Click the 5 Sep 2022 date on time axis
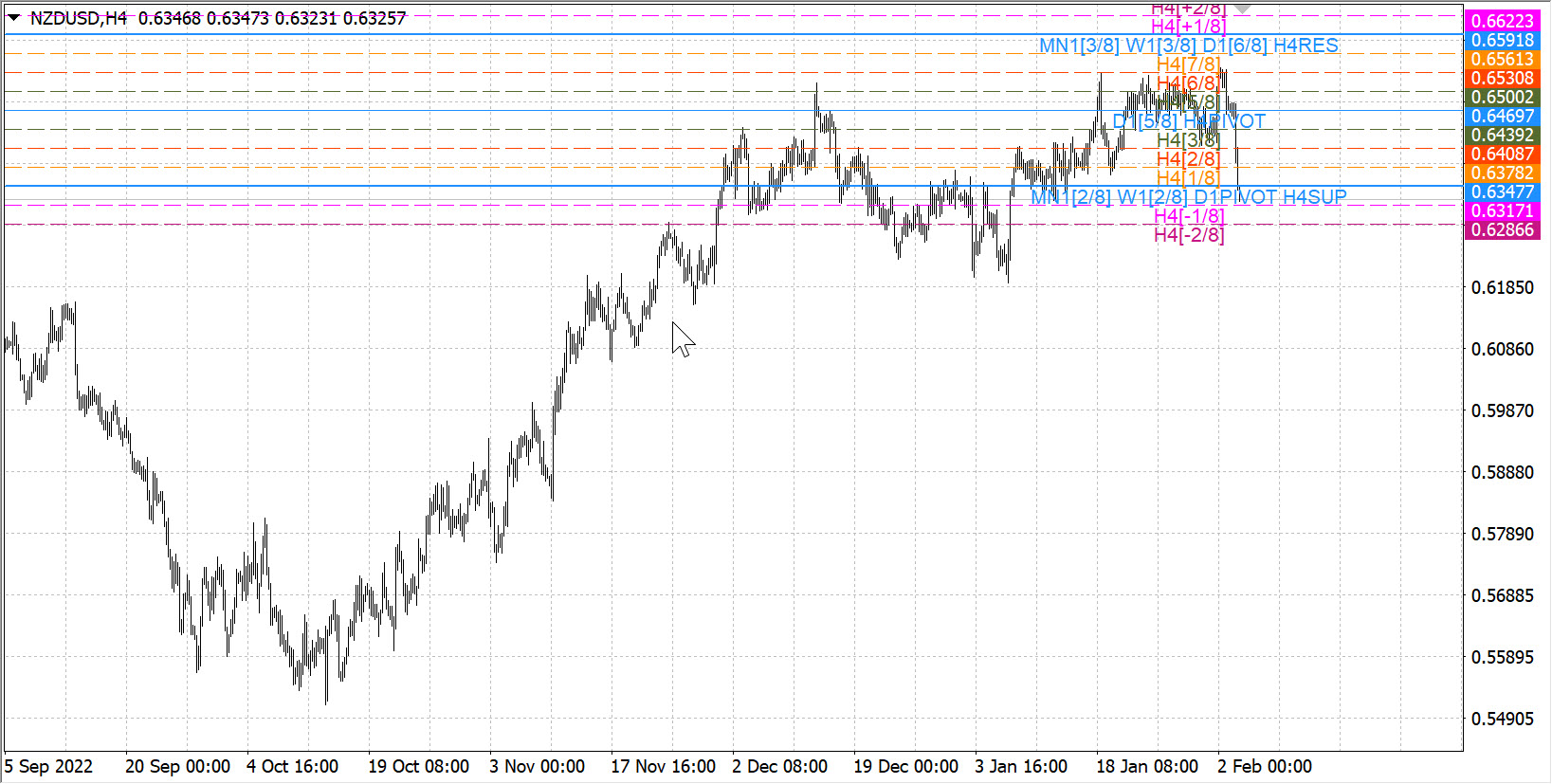The image size is (1552, 784). point(49,766)
